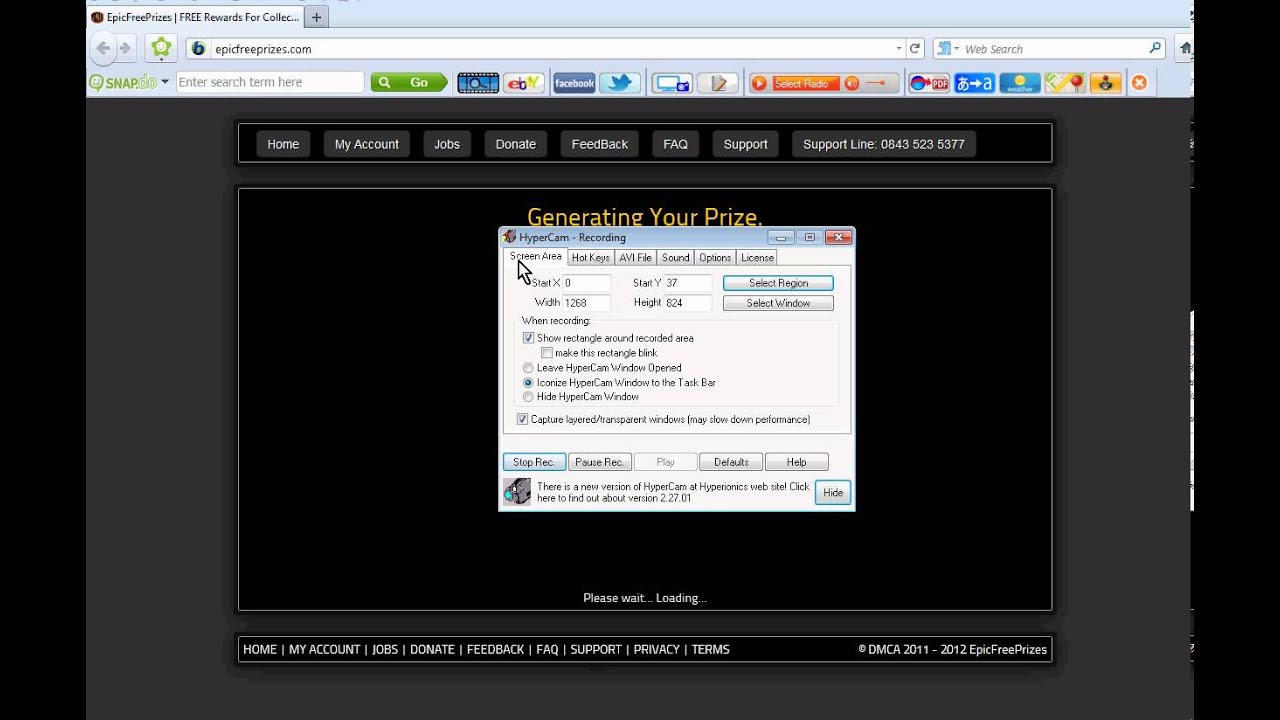Click the TERMS footer link

pyautogui.click(x=710, y=649)
